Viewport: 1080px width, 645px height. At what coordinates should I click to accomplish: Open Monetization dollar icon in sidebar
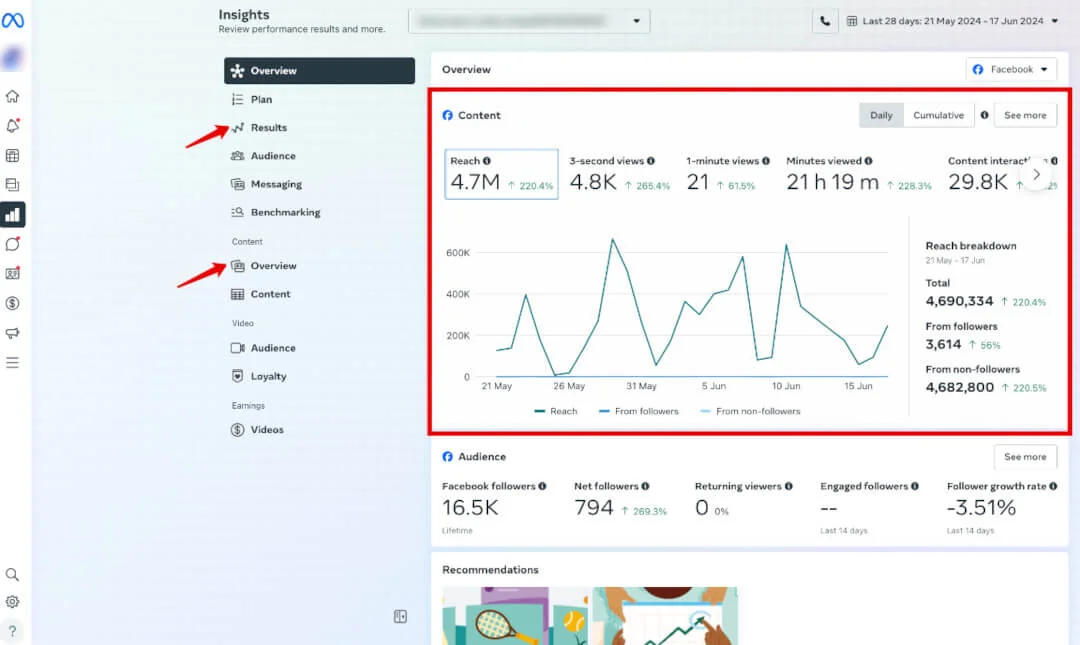(x=12, y=303)
